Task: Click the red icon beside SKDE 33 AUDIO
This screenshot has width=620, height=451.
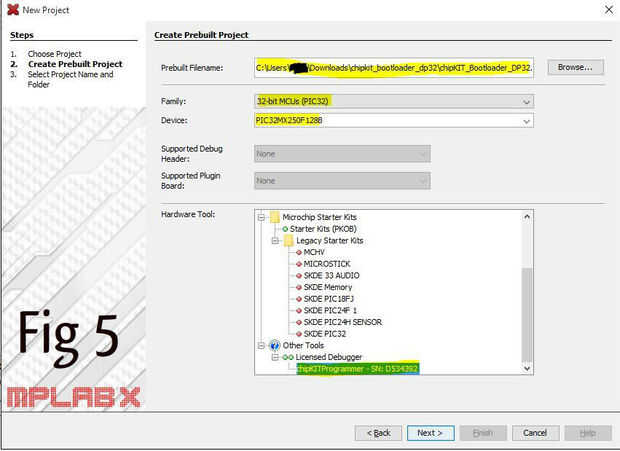Action: coord(299,276)
